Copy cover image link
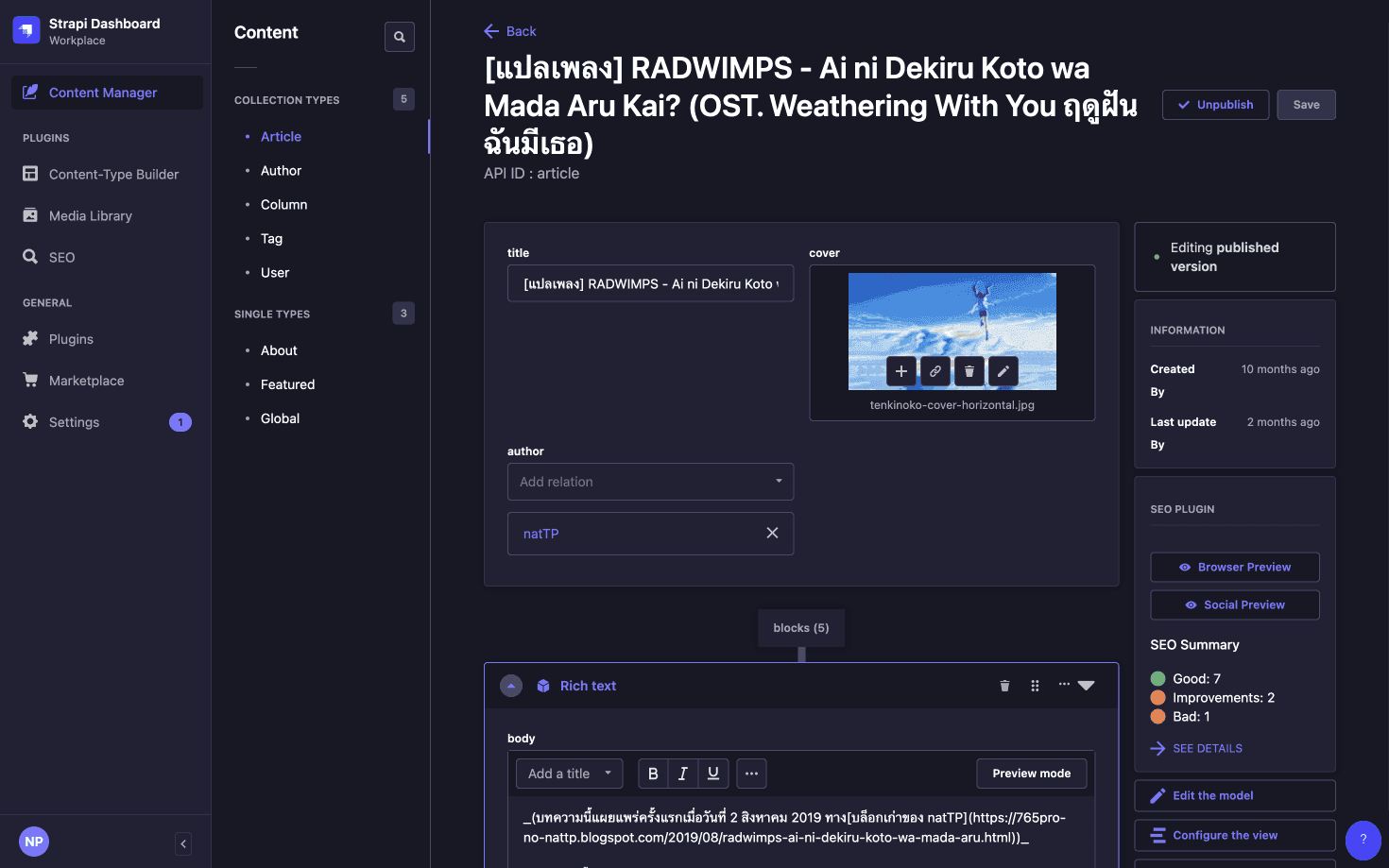Image resolution: width=1389 pixels, height=868 pixels. pos(935,371)
